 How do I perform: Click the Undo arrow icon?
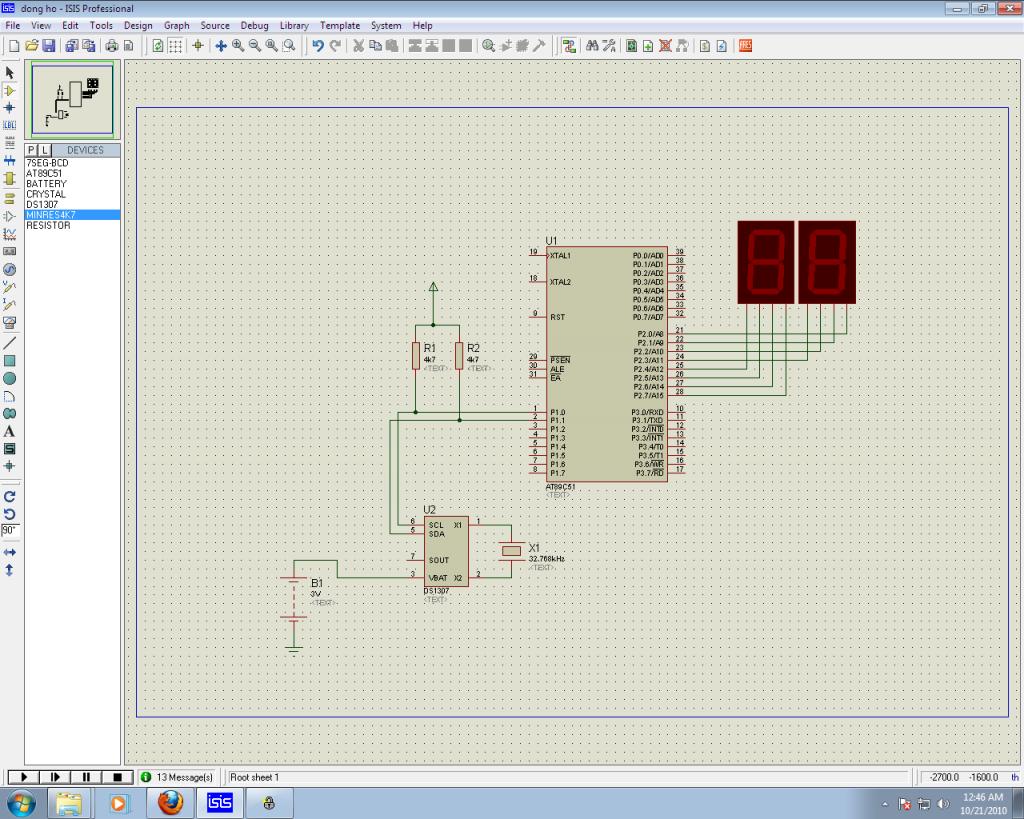318,46
